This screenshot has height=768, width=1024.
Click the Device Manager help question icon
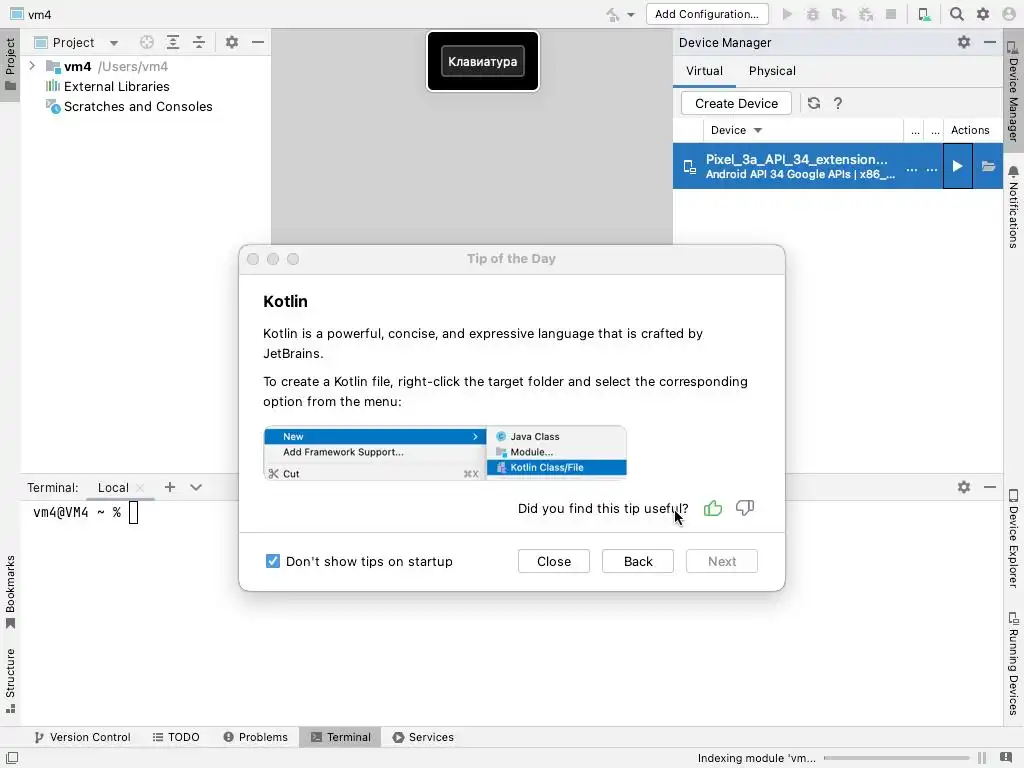[x=838, y=103]
